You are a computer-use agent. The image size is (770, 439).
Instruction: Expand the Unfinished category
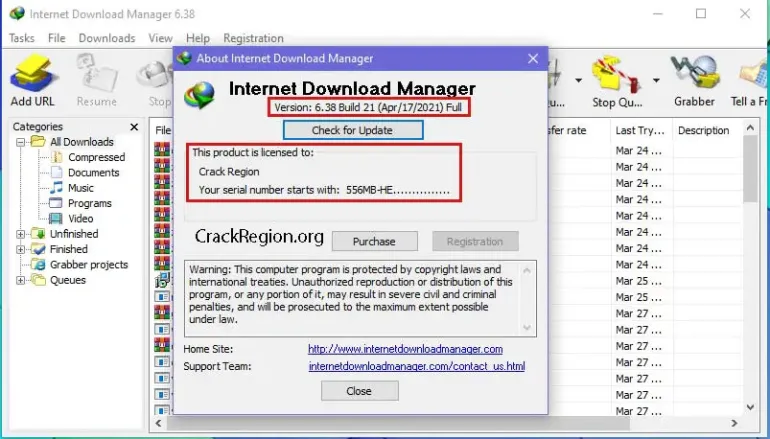coord(20,234)
